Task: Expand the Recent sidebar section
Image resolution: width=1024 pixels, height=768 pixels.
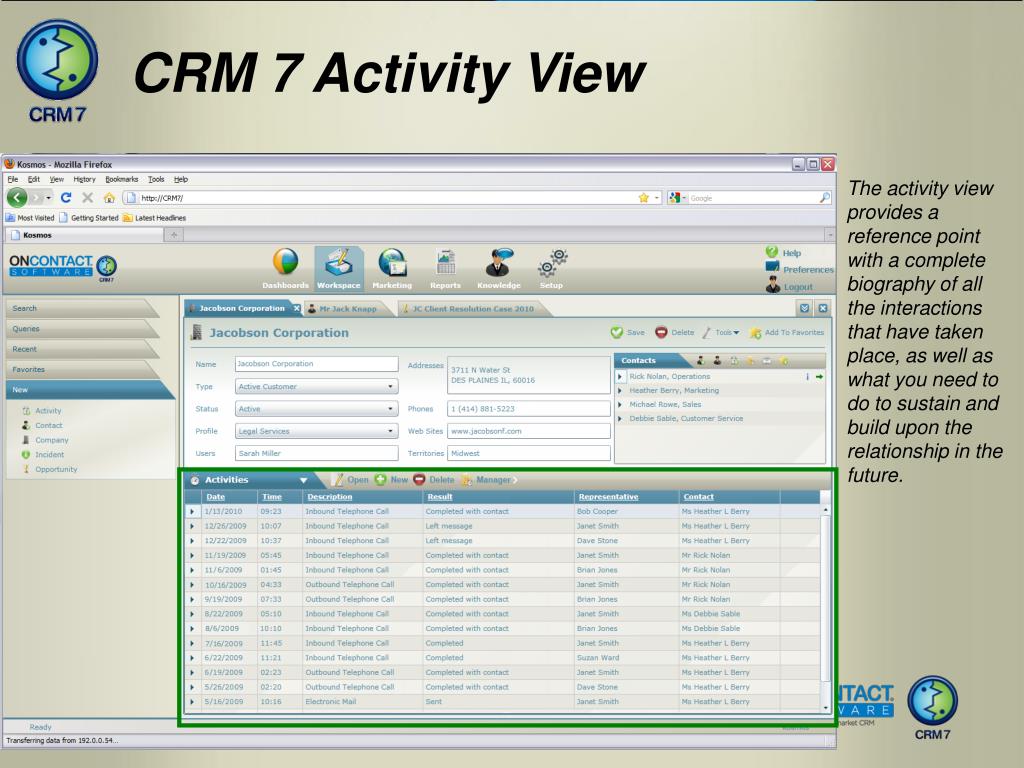Action: (82, 349)
